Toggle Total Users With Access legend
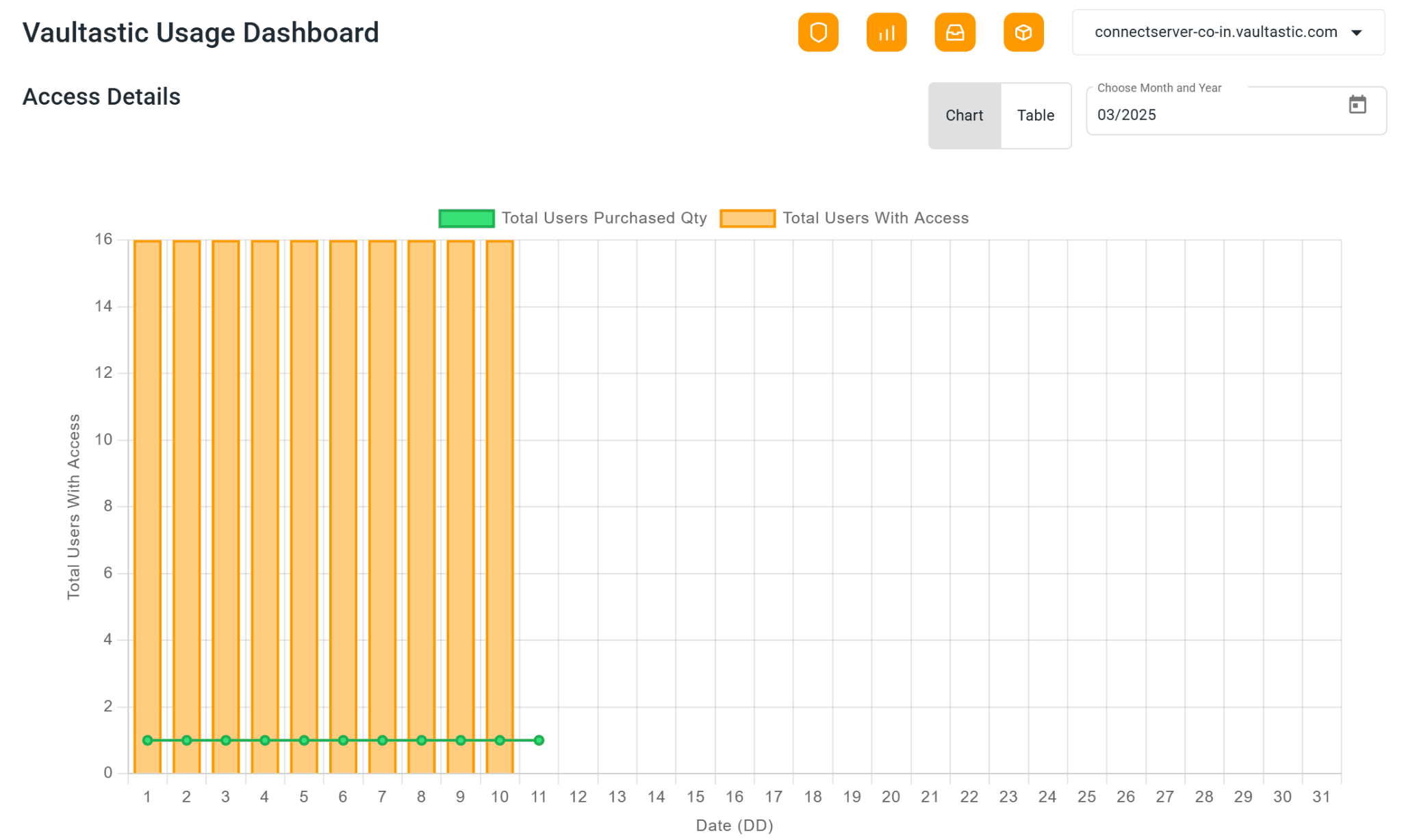1402x840 pixels. coord(875,218)
